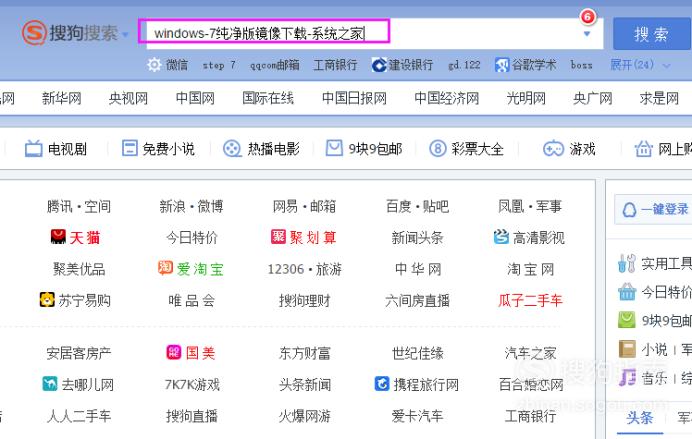Open 中国网 news site link

click(195, 98)
